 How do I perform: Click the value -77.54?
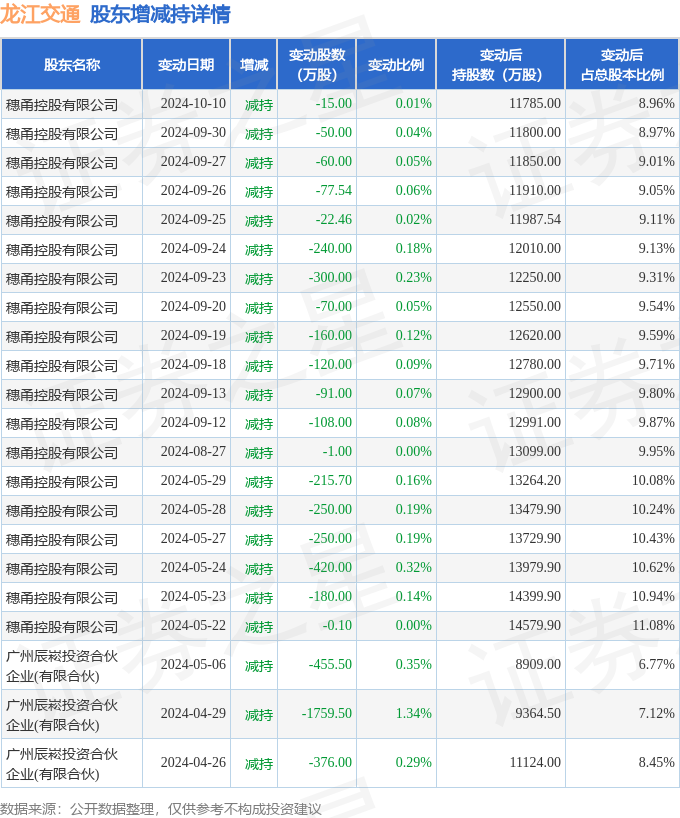[333, 190]
